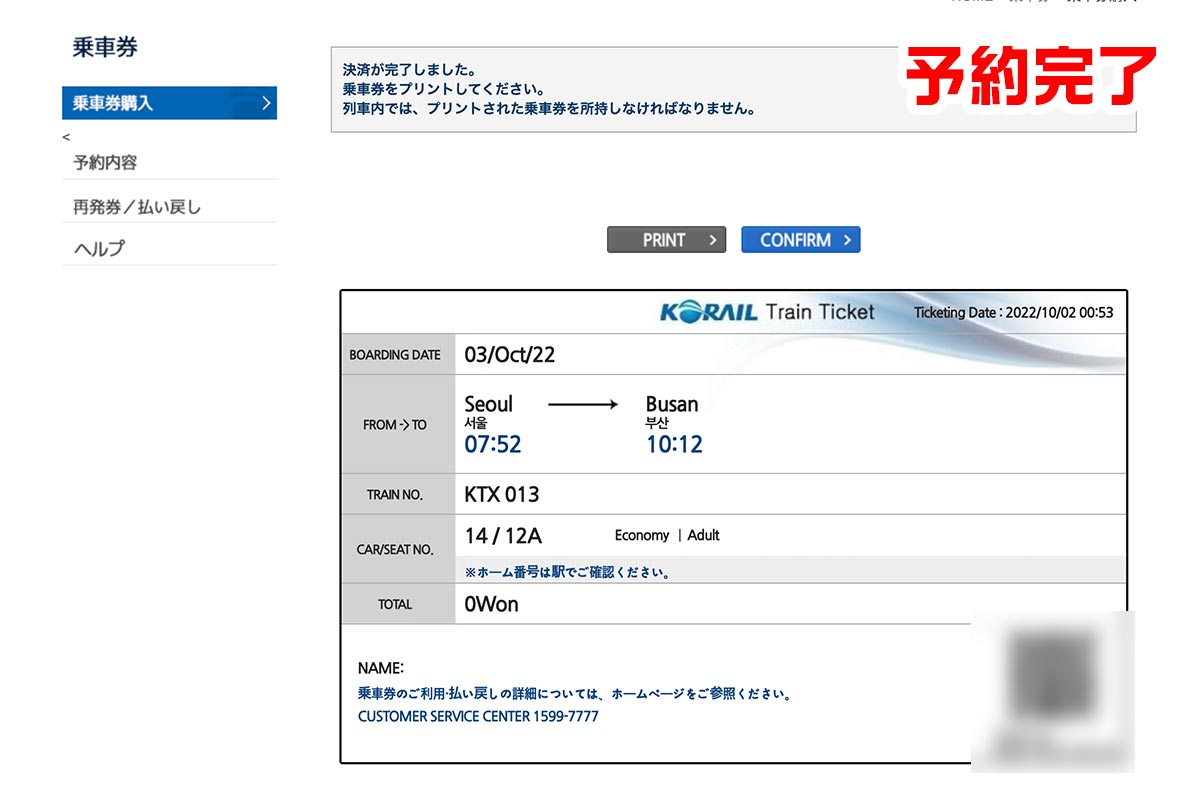Click the NAME: label on ticket
The width and height of the screenshot is (1200, 800).
381,668
